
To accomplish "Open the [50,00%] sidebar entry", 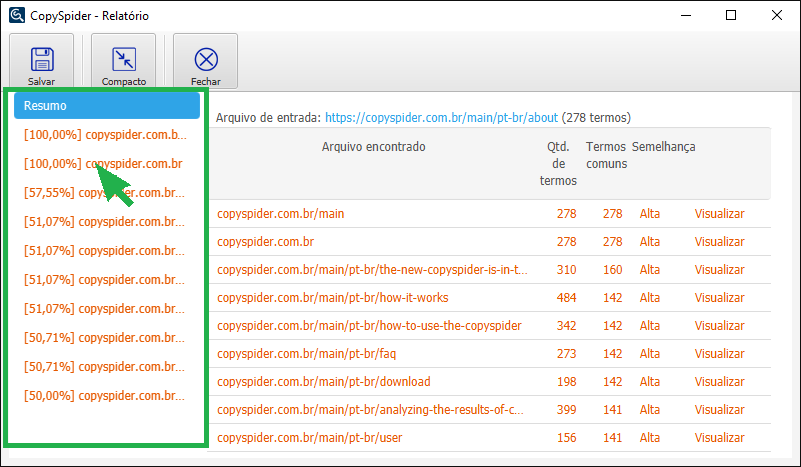I will coord(104,396).
